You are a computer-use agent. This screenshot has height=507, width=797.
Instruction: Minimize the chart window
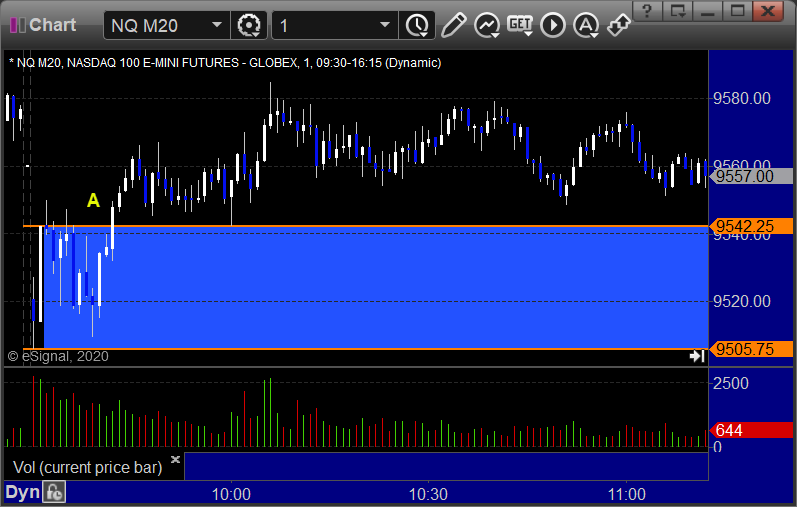pos(708,11)
